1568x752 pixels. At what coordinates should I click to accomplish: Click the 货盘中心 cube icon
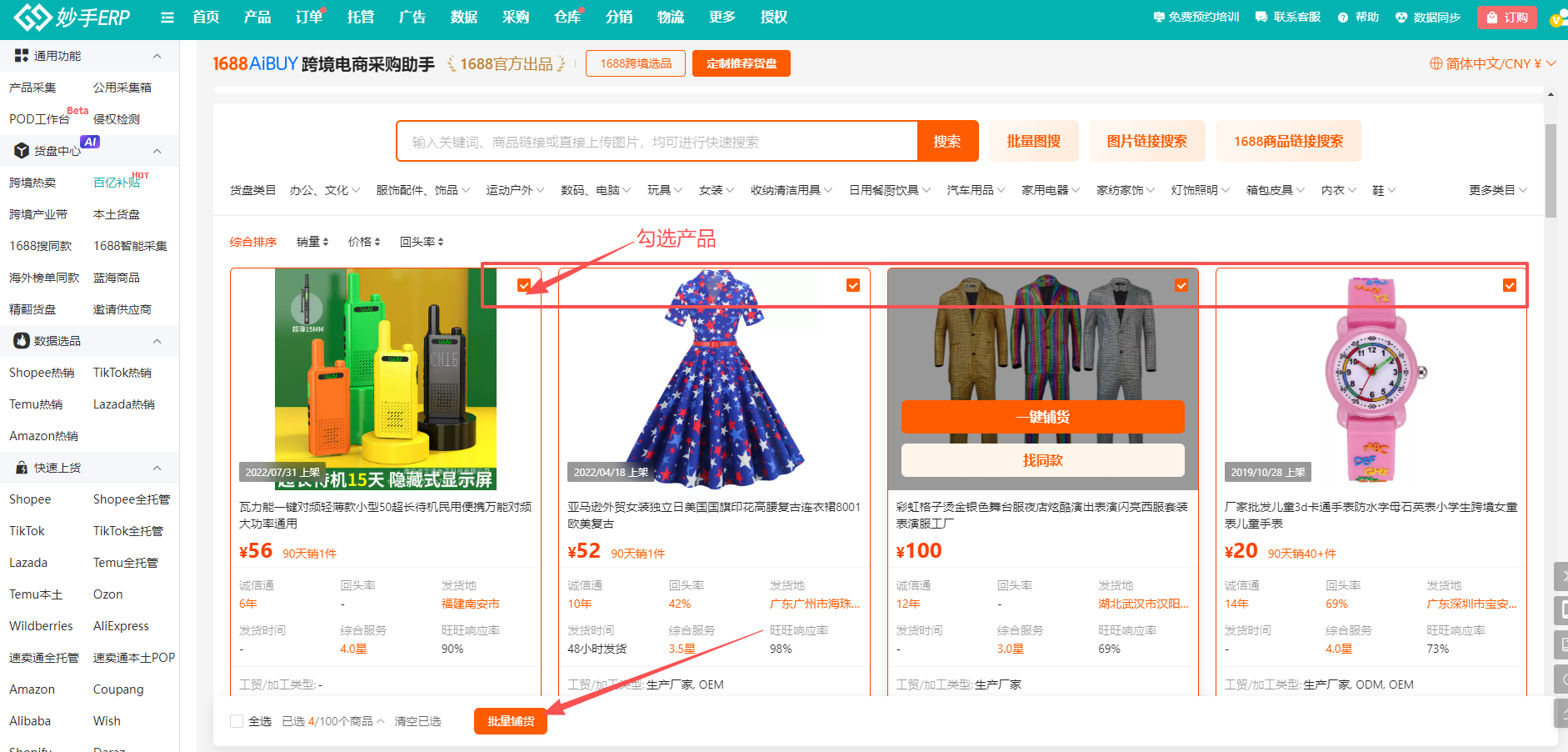(x=20, y=151)
